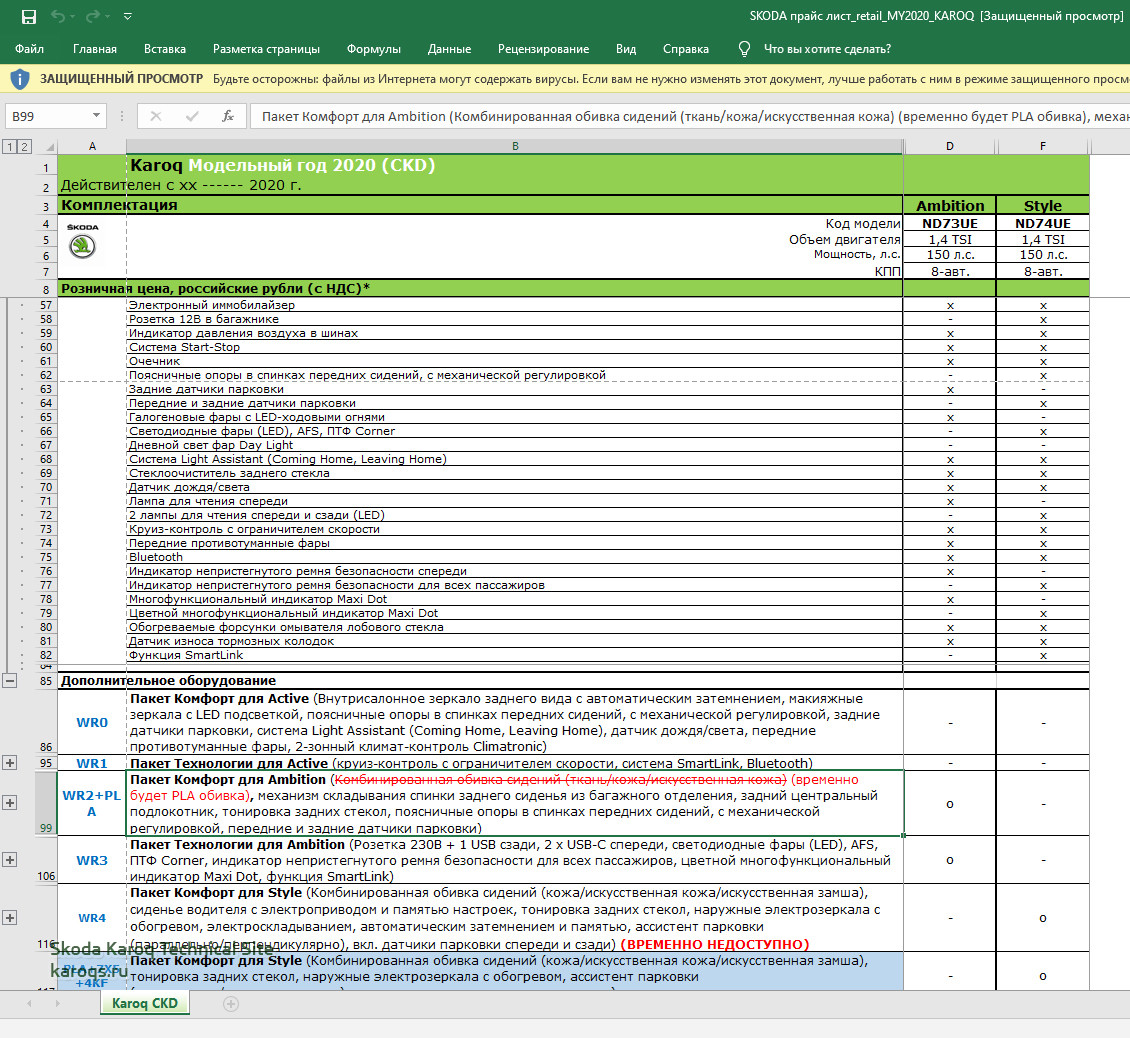Click outline level 2 button
1130x1038 pixels.
point(24,146)
